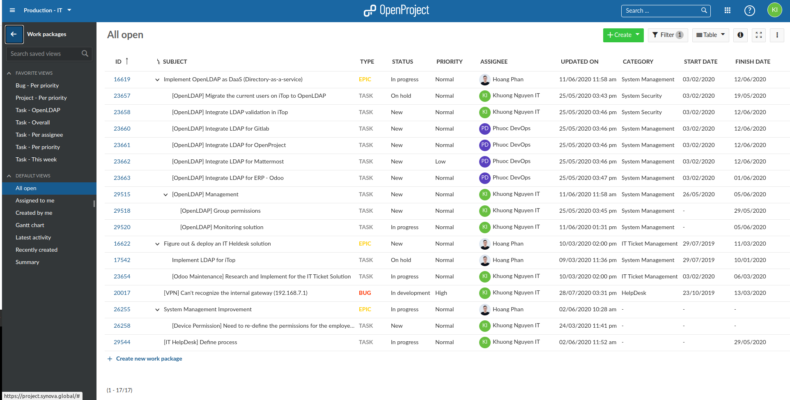Toggle the Filter panel
The height and width of the screenshot is (400, 790).
[667, 35]
